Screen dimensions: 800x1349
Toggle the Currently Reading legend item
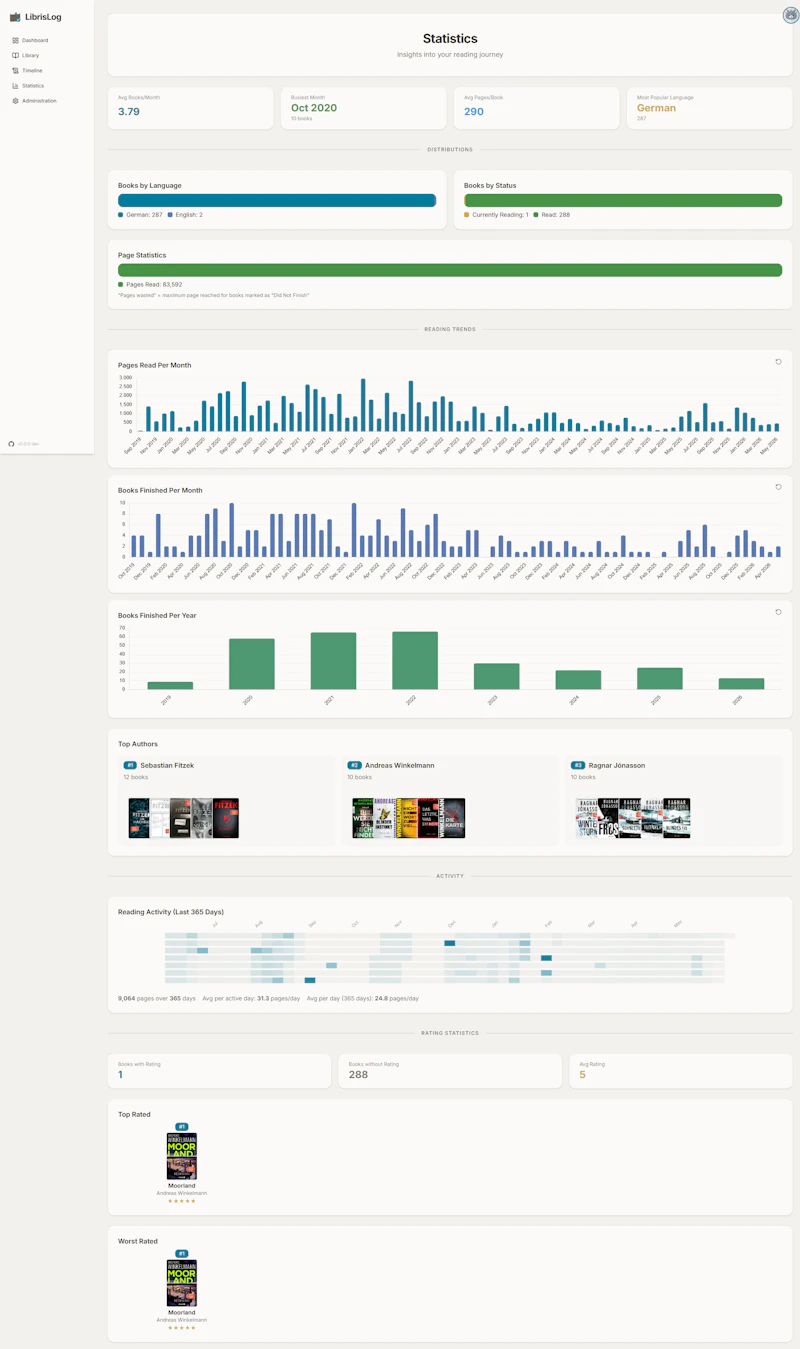(x=497, y=214)
